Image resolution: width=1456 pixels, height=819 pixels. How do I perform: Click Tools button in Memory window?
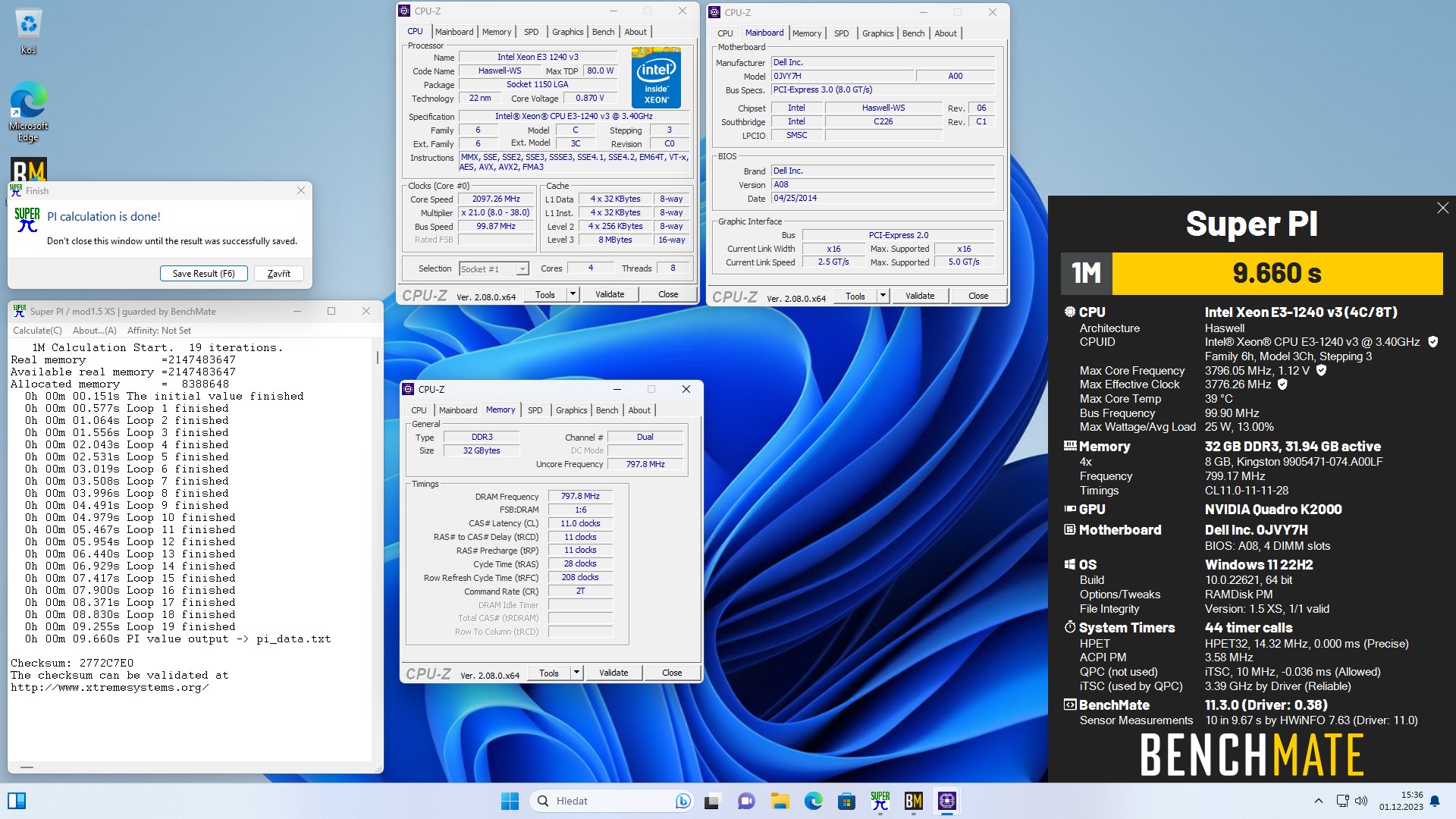click(x=548, y=673)
